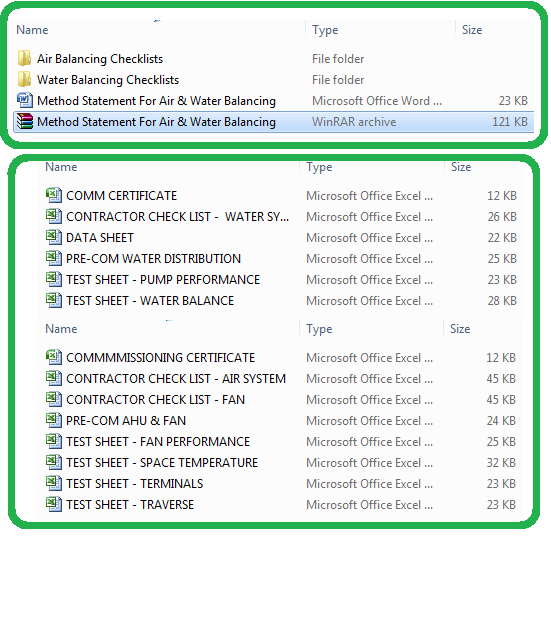Click the '28 KB' size of WATER BALANCE sheet
This screenshot has height=623, width=551.
(502, 301)
